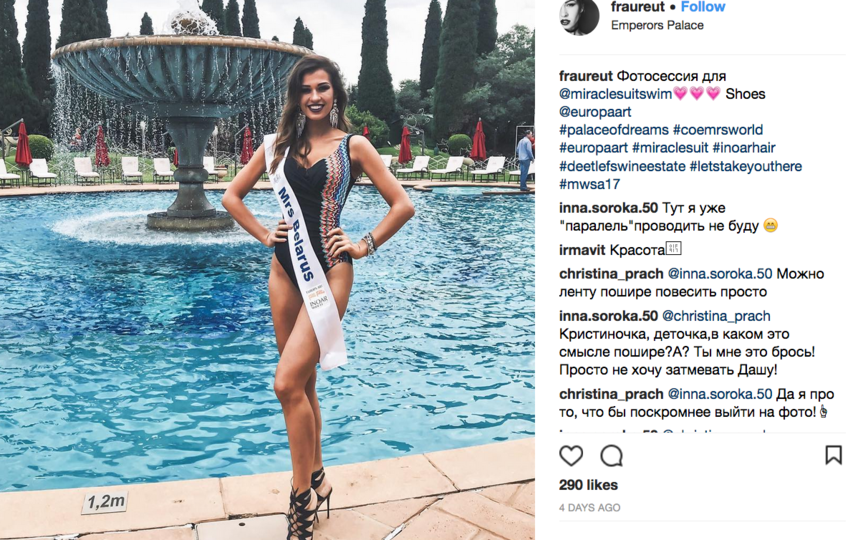Open the fraureut username in the post header
858x540 pixels.
[637, 7]
